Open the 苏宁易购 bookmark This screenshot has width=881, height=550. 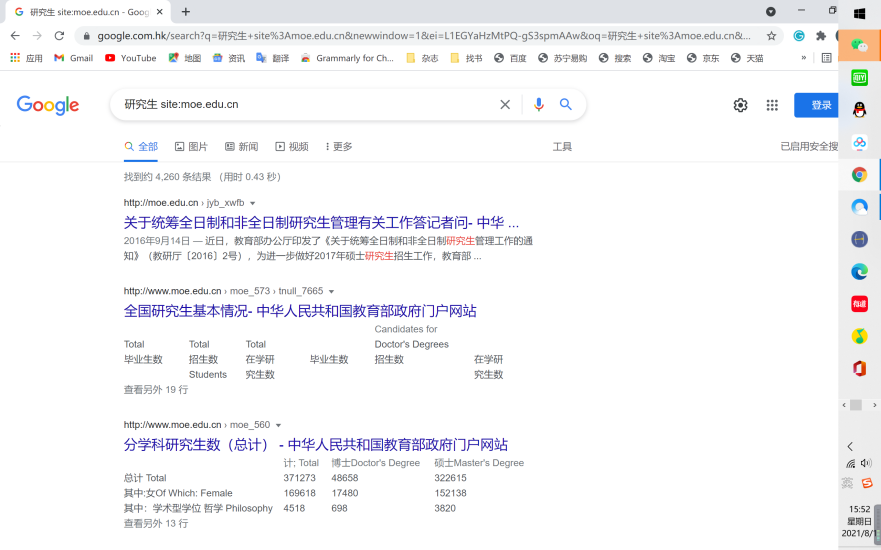(562, 58)
